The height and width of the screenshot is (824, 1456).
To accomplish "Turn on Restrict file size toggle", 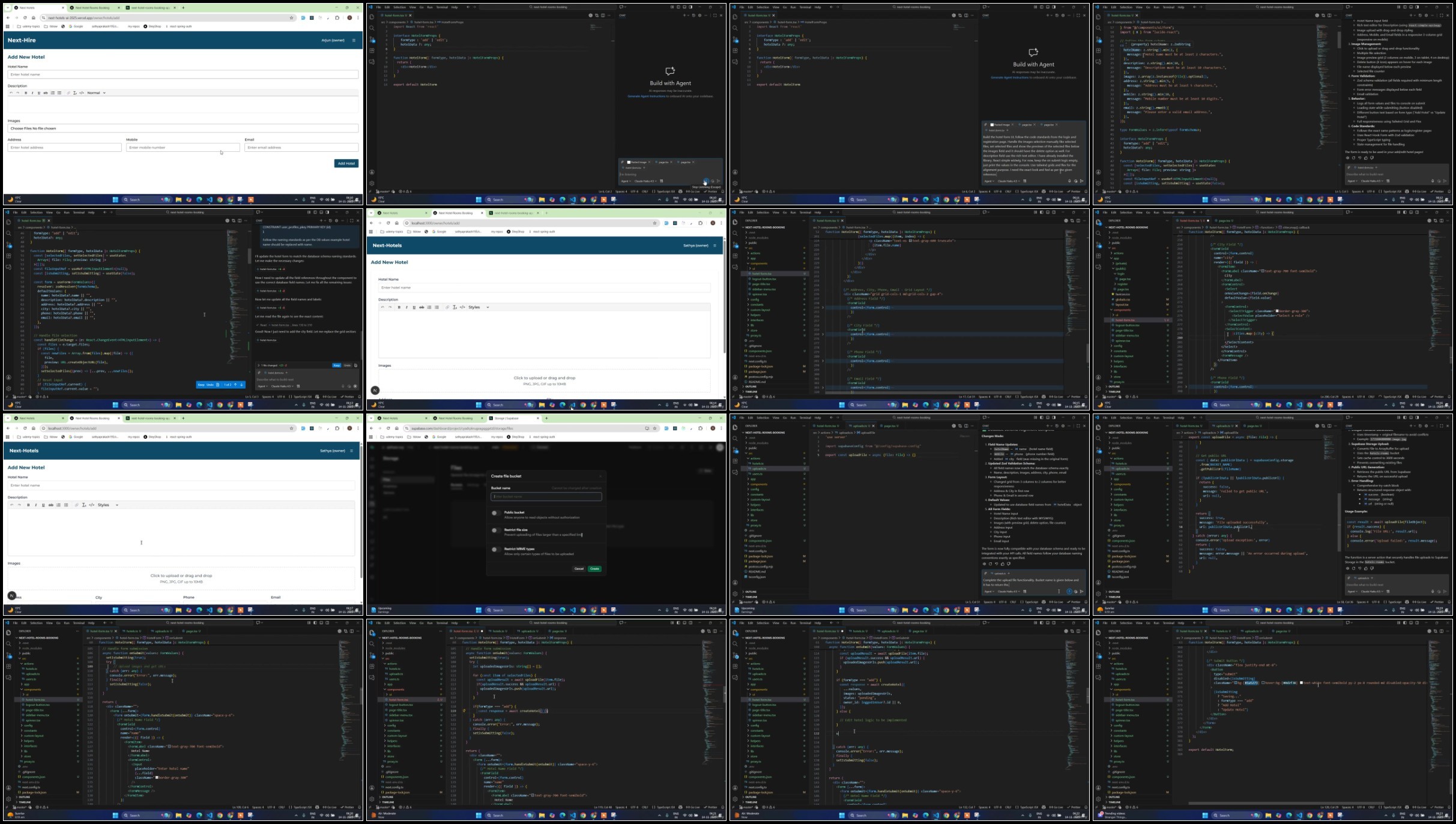I will click(495, 531).
